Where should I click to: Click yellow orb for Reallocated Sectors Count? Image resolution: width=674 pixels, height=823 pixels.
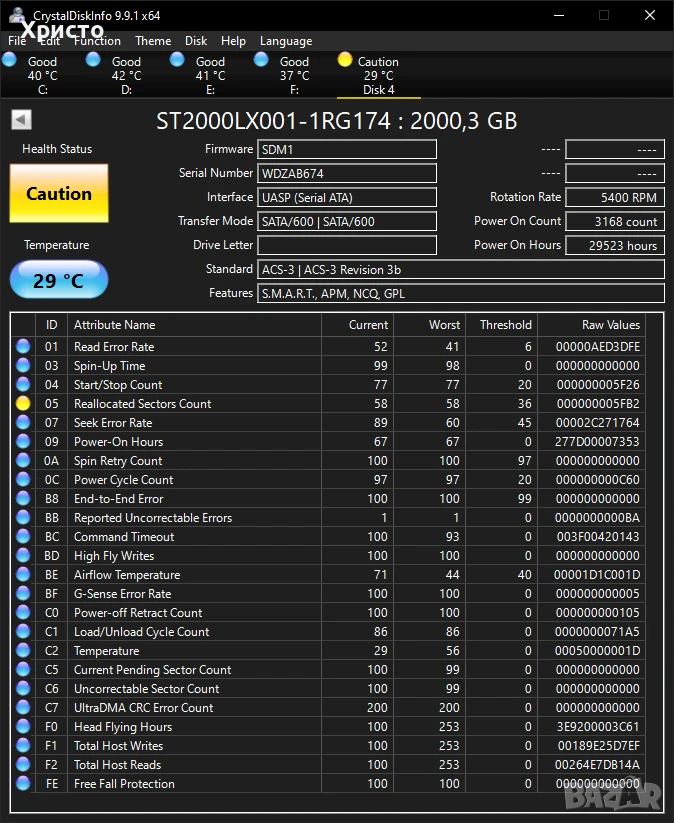[23, 404]
